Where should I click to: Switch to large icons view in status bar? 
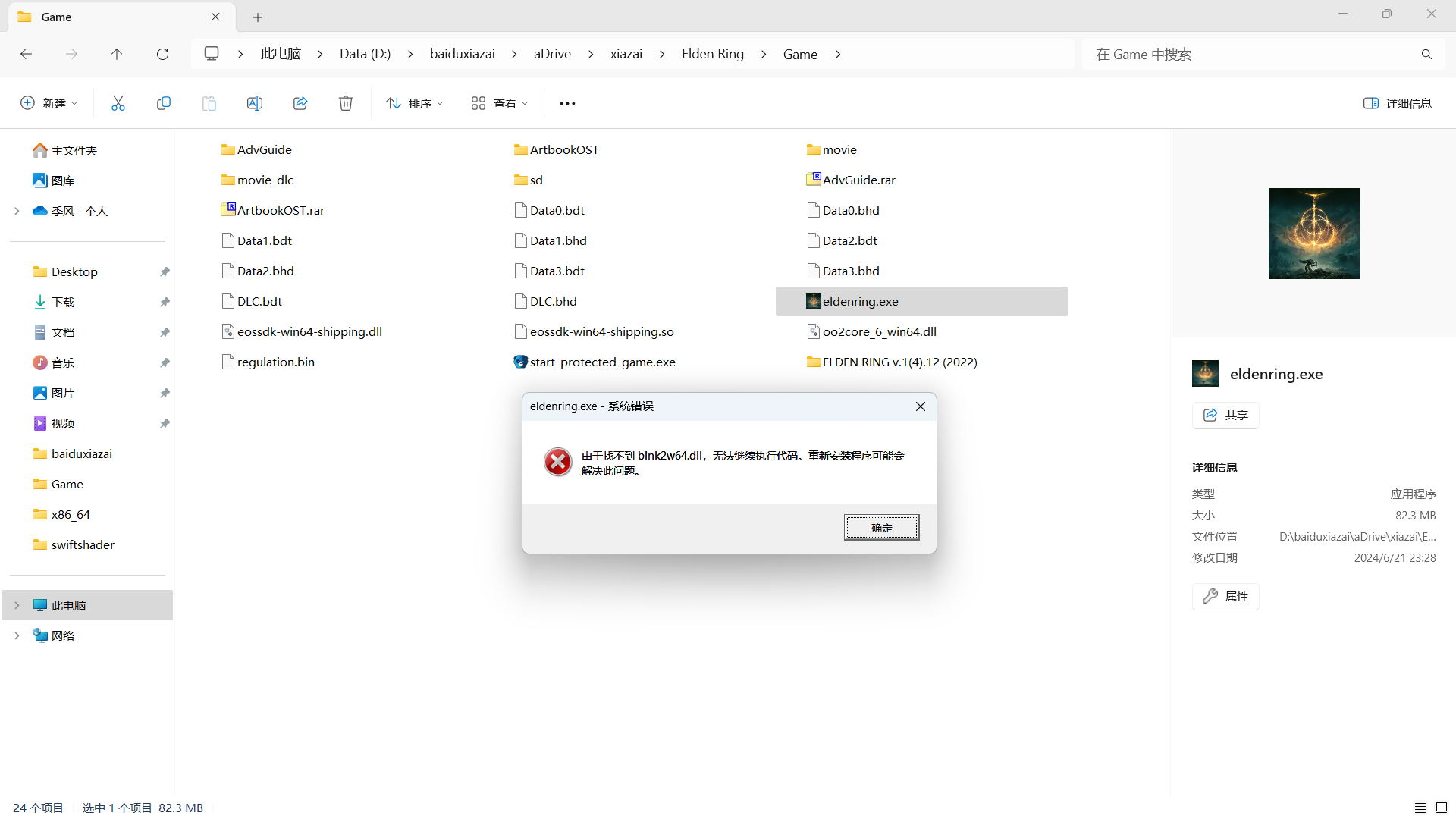click(1442, 808)
